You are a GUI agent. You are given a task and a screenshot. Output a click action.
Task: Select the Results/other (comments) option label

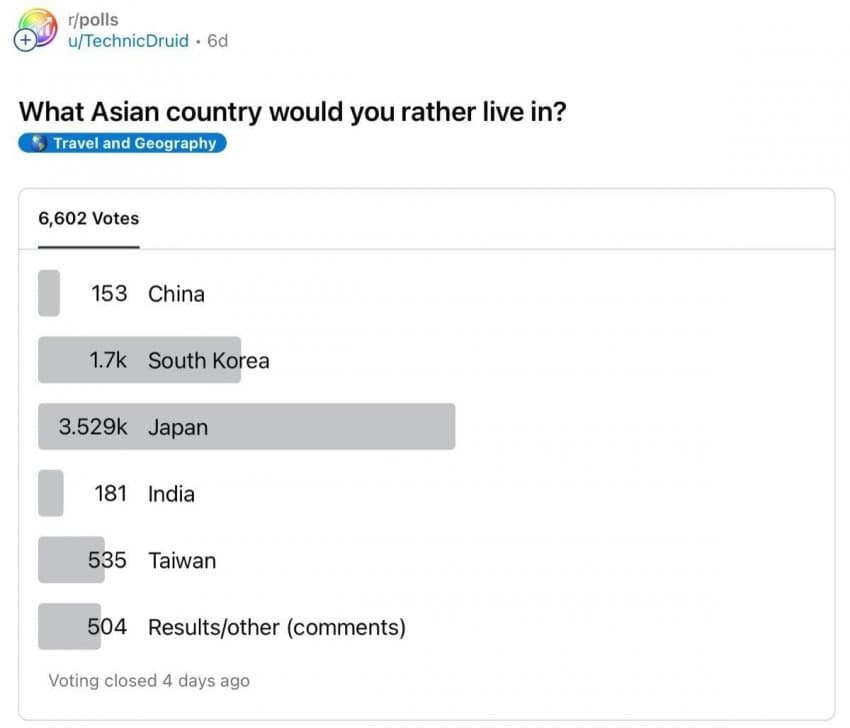pyautogui.click(x=277, y=628)
